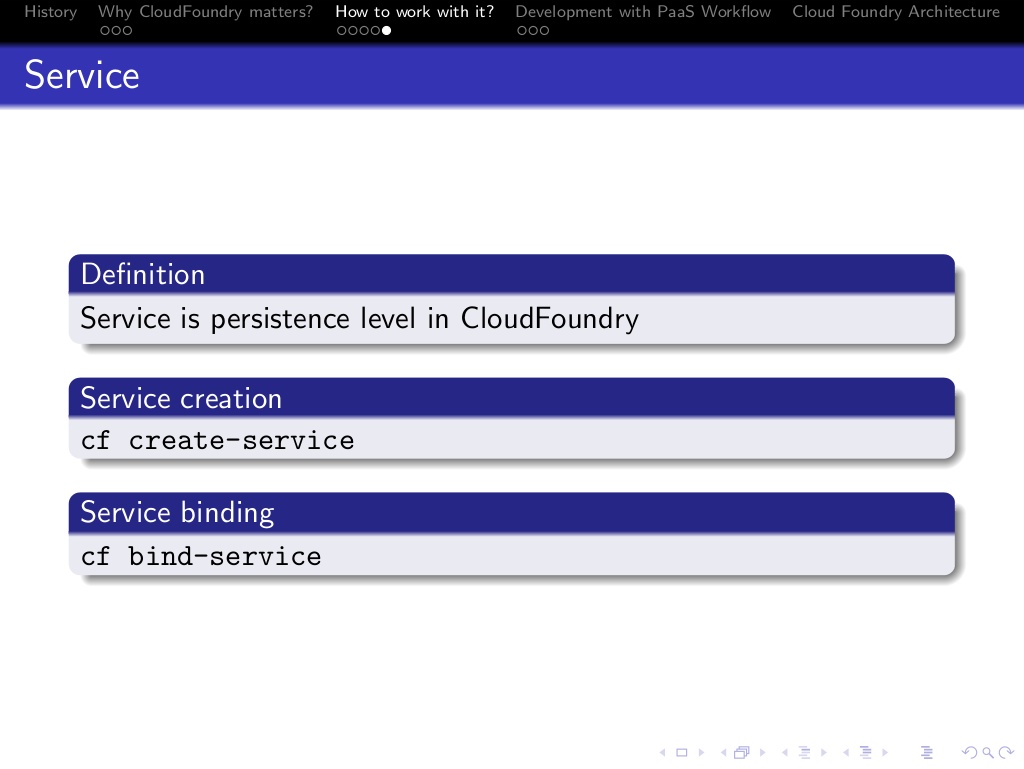Open the How to work with it? section
Screen dimensions: 1024x769
pyautogui.click(x=415, y=12)
